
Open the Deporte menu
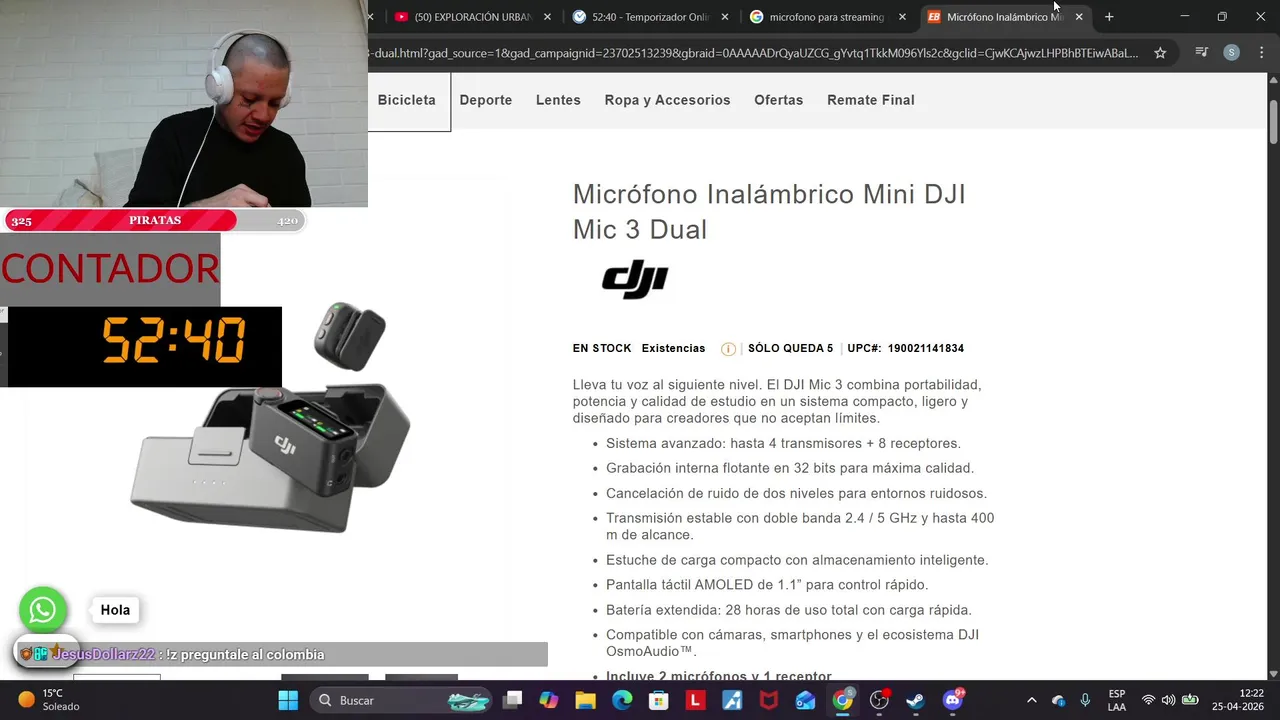click(x=486, y=100)
